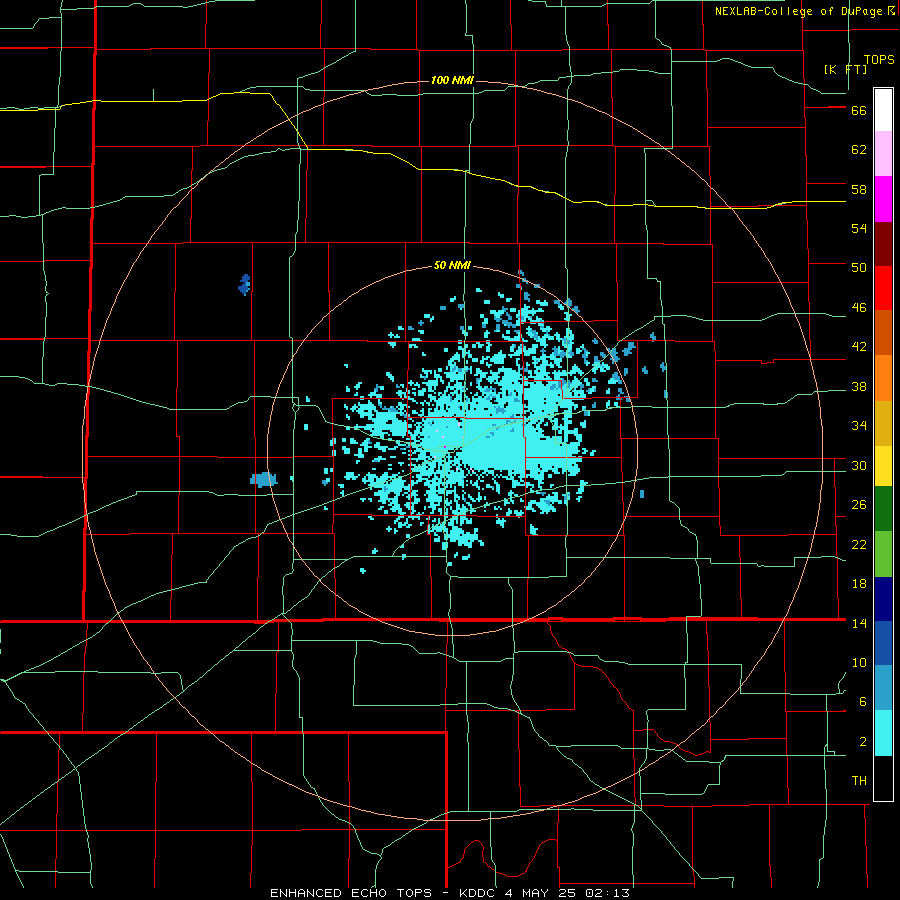Click the navy legend swatch near 18
900x900 pixels.
(883, 599)
